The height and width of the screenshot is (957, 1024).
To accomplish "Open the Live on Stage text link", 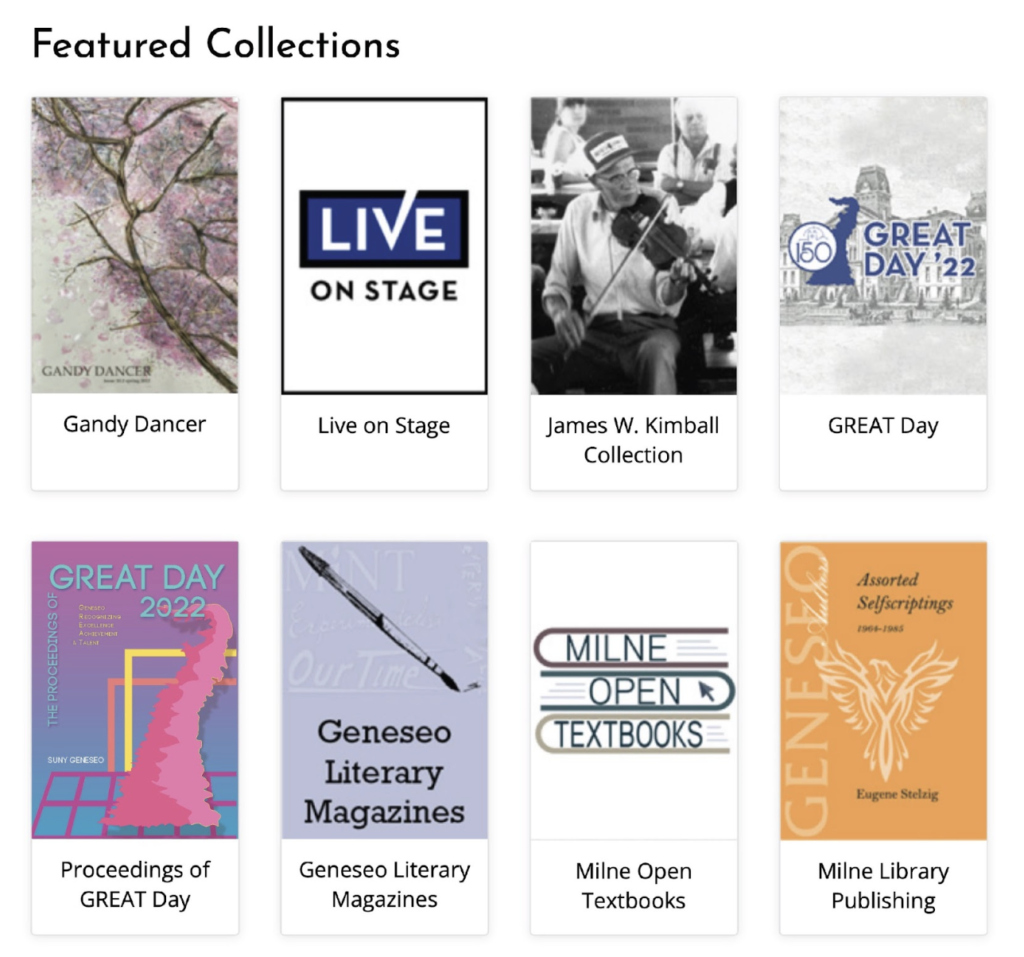I will tap(384, 425).
